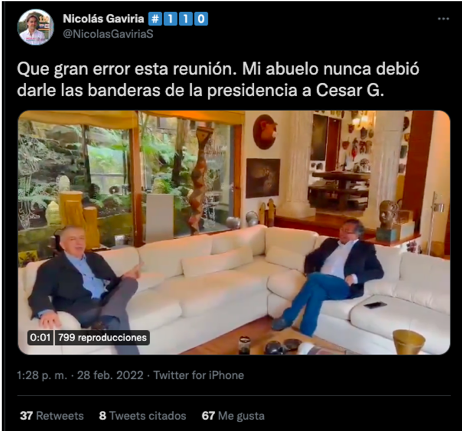462x431 pixels.
Task: View the 37 Retweets list
Action: click(52, 416)
